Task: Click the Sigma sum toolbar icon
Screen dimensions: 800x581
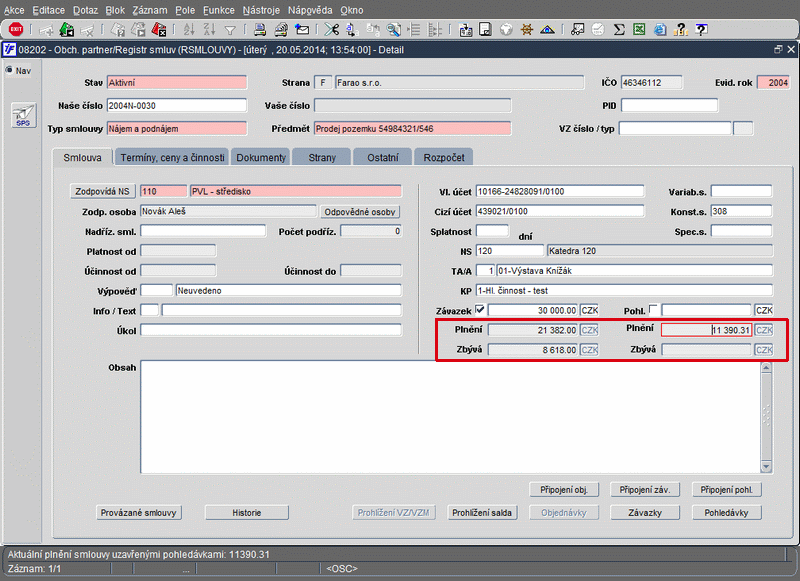Action: (619, 30)
